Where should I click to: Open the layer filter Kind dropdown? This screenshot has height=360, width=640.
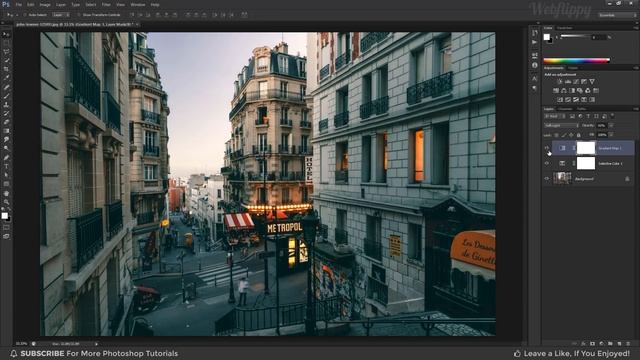(x=554, y=116)
